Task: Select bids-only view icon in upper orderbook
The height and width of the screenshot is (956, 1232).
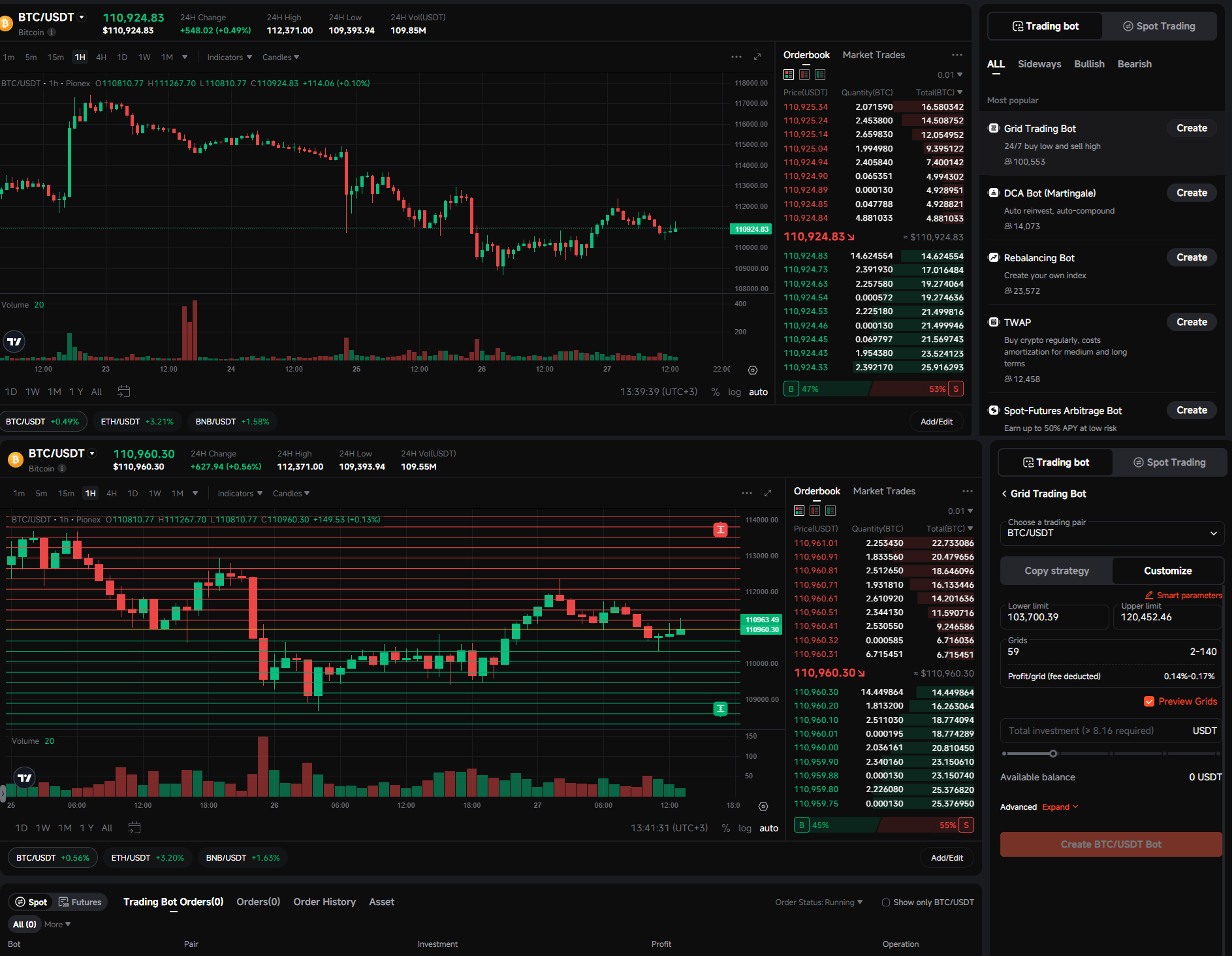Action: 820,74
